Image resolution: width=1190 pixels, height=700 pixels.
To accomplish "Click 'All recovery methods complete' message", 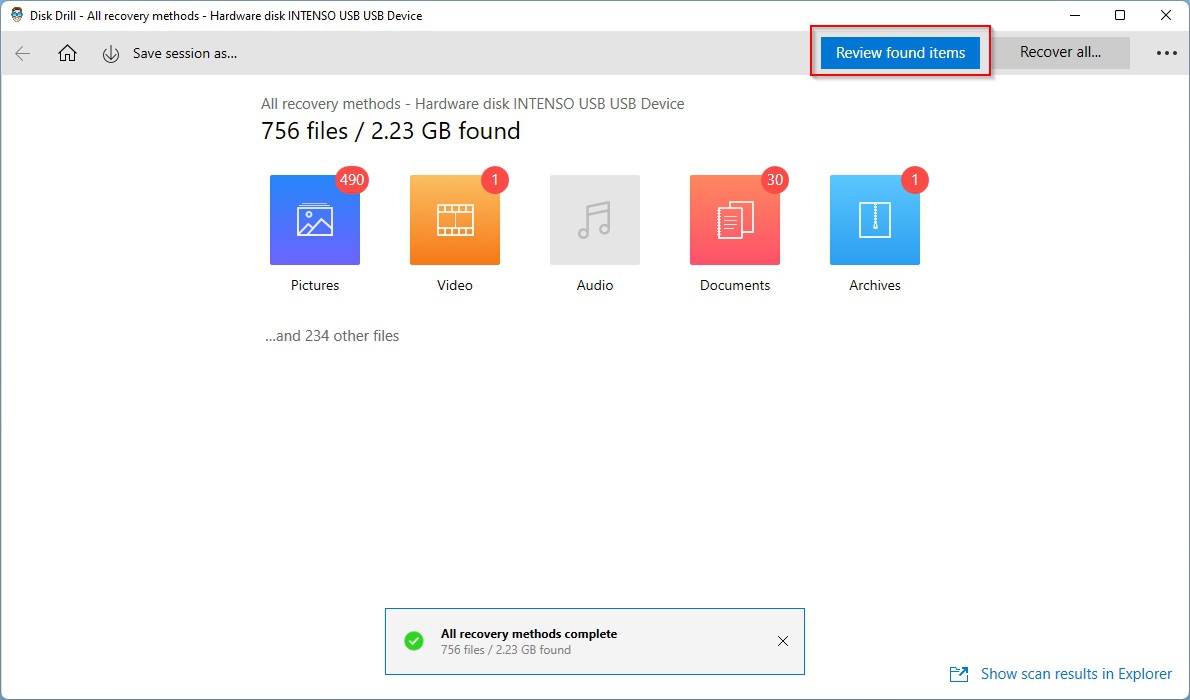I will pyautogui.click(x=529, y=634).
